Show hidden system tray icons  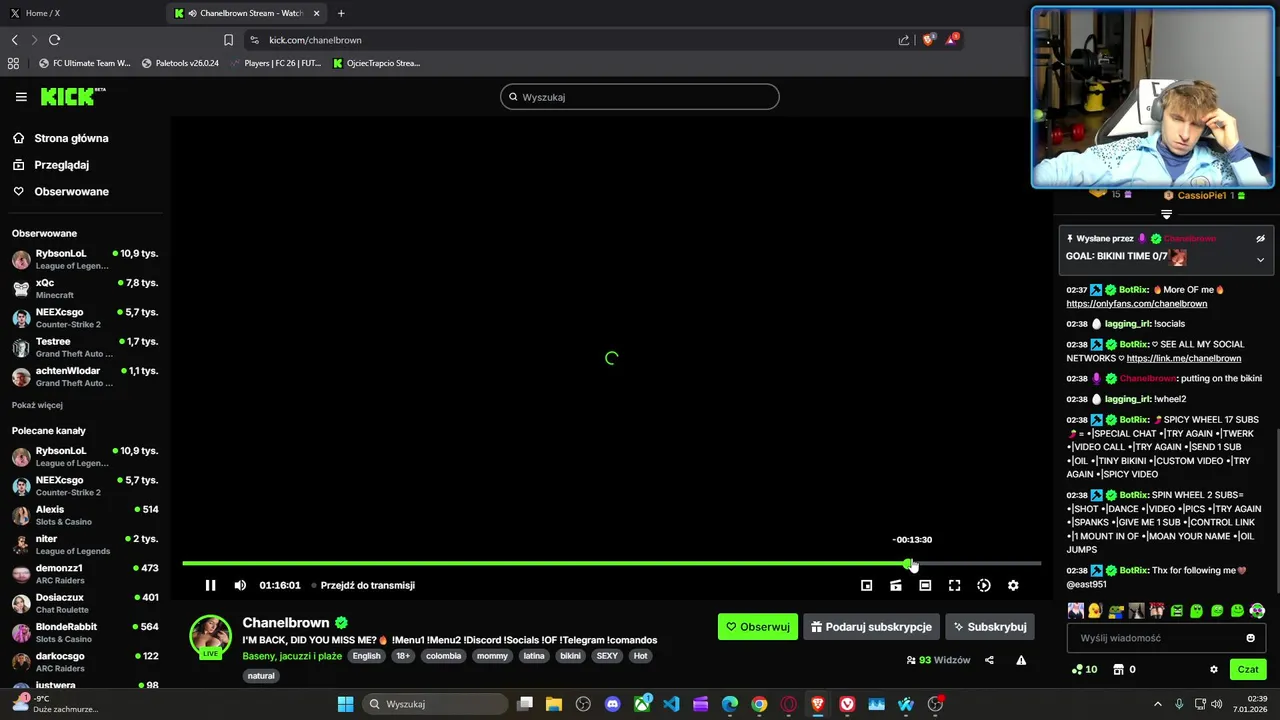tap(1158, 704)
